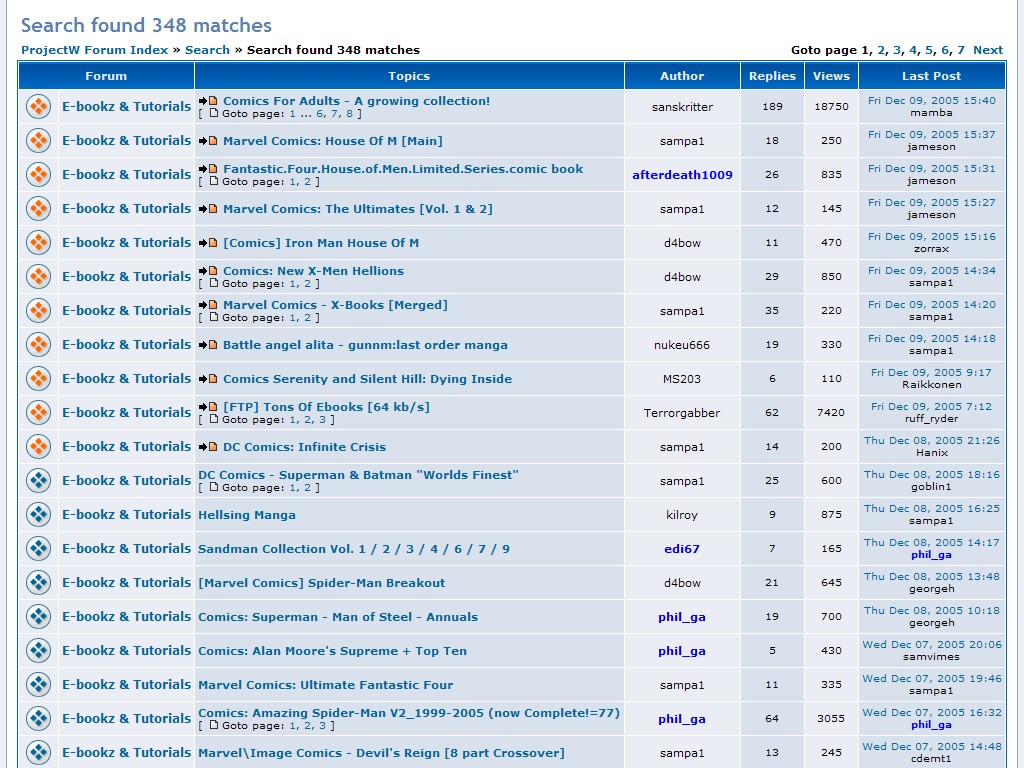The width and height of the screenshot is (1024, 768).
Task: Go to page 3 of [FTP] Tons Of Ebooks
Action: [323, 420]
